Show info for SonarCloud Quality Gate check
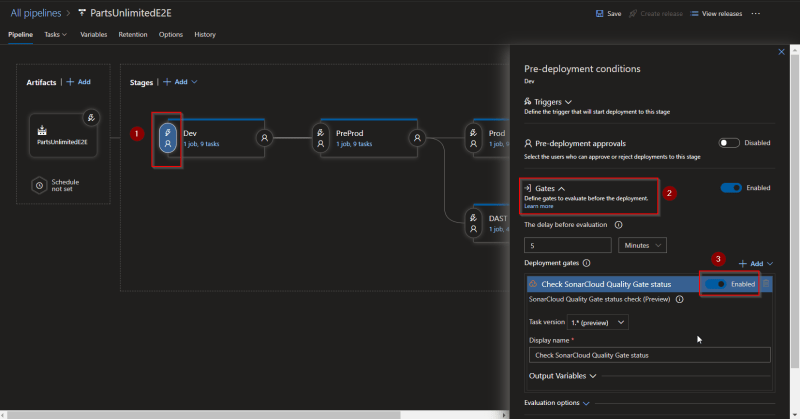Image resolution: width=800 pixels, height=419 pixels. (680, 299)
